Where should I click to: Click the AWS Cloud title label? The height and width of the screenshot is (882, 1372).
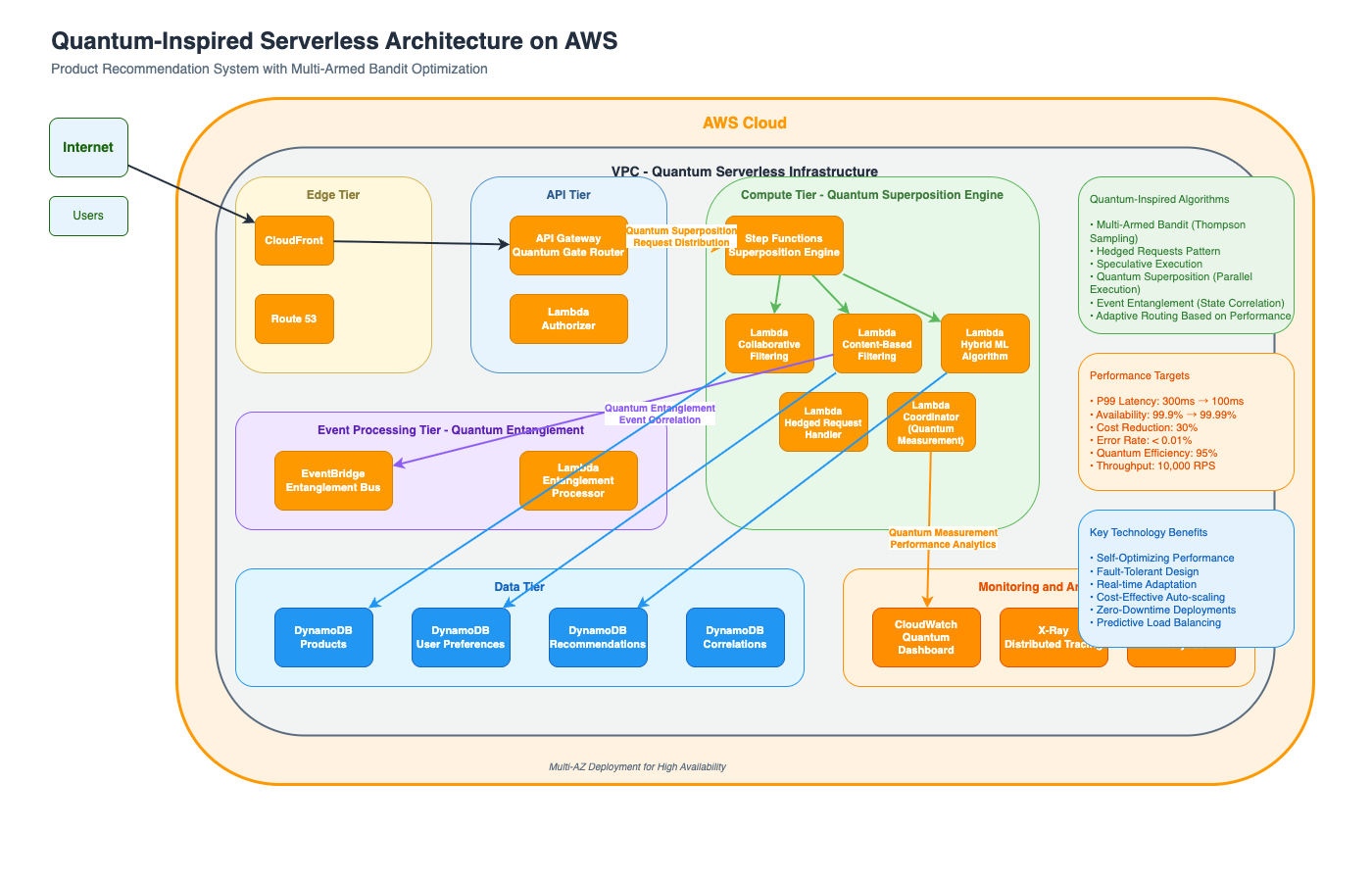(x=745, y=122)
